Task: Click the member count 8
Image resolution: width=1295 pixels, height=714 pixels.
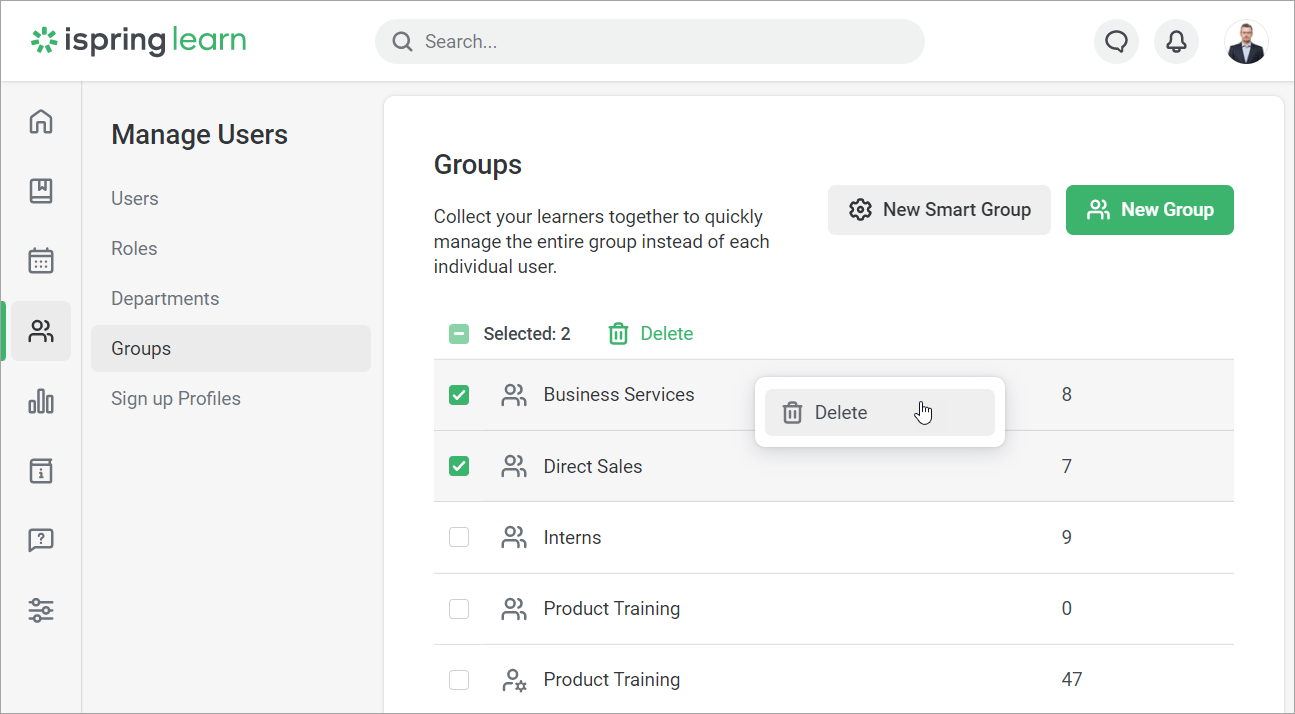Action: [x=1067, y=395]
